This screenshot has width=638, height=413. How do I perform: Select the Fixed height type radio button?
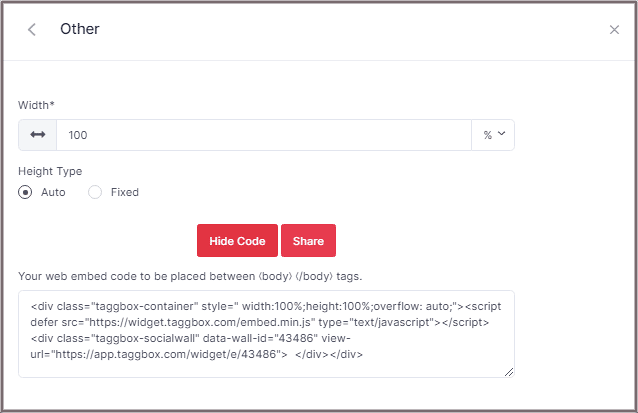(96, 192)
